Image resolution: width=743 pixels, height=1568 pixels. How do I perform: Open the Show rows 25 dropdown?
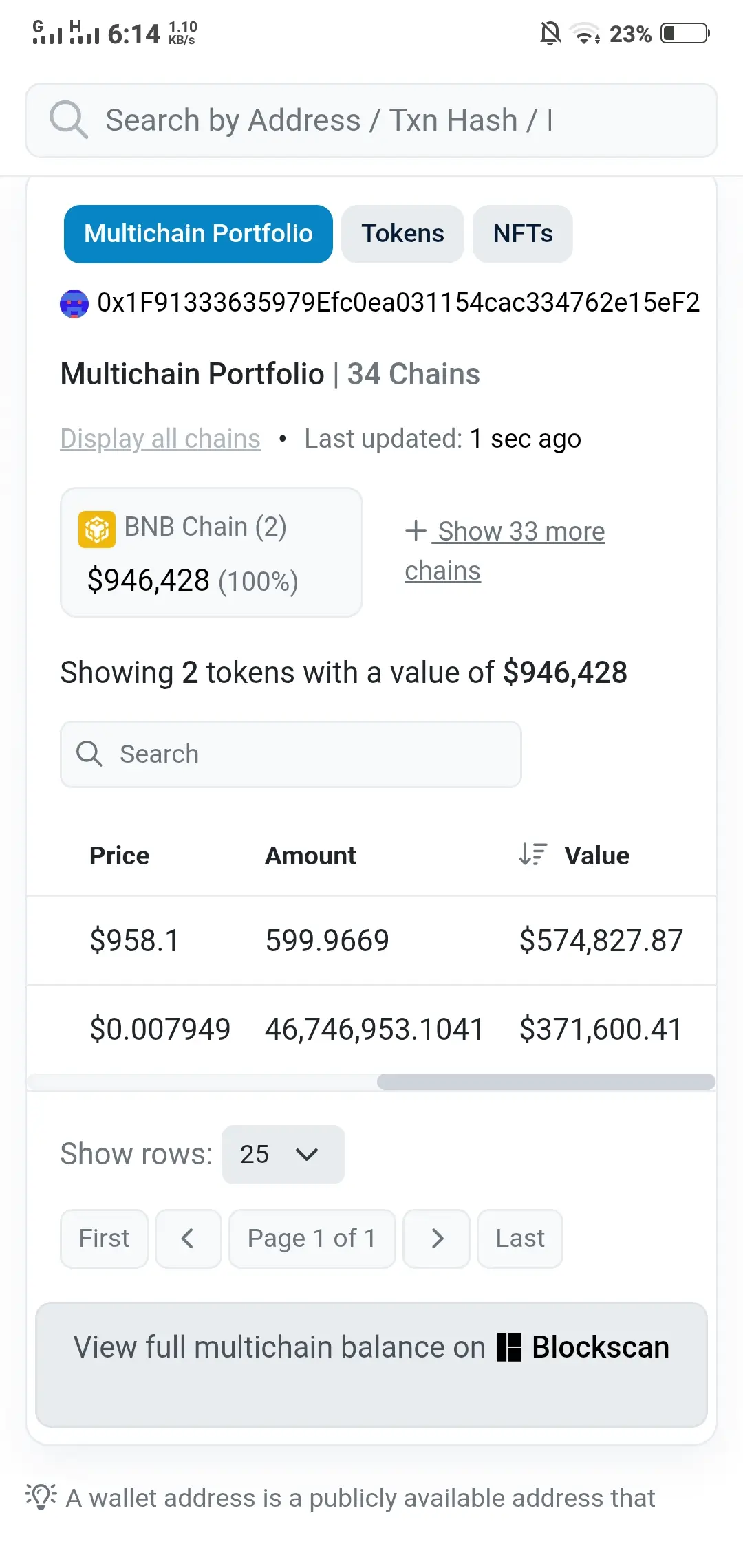click(283, 1155)
